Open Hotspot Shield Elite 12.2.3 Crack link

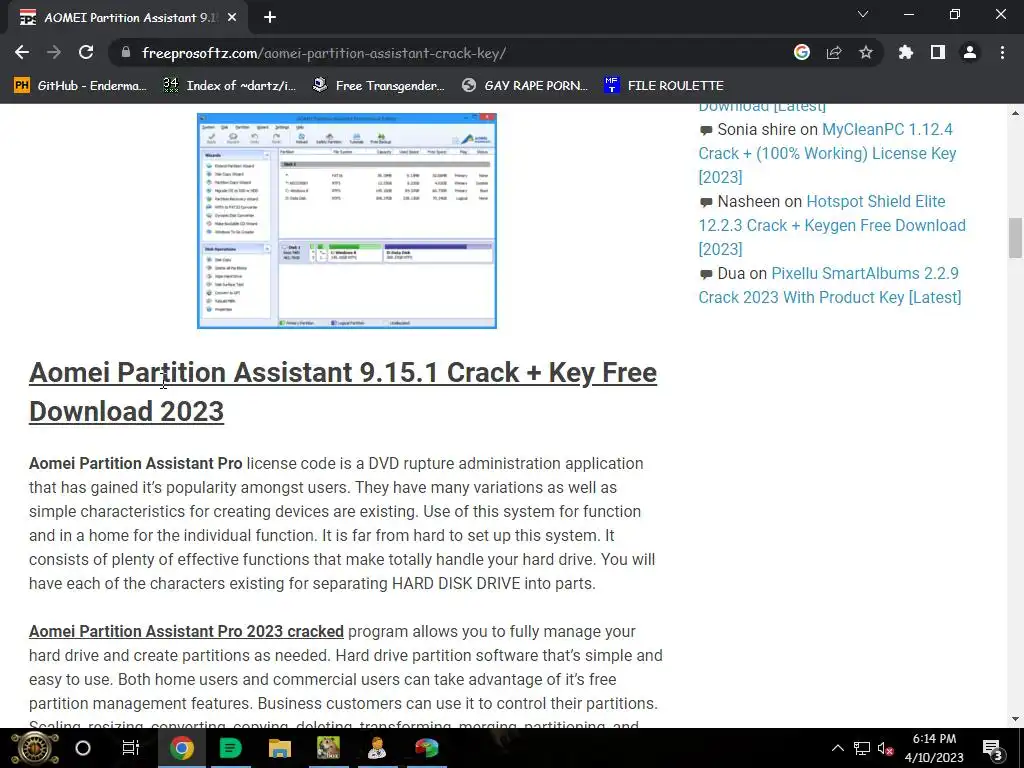(831, 225)
